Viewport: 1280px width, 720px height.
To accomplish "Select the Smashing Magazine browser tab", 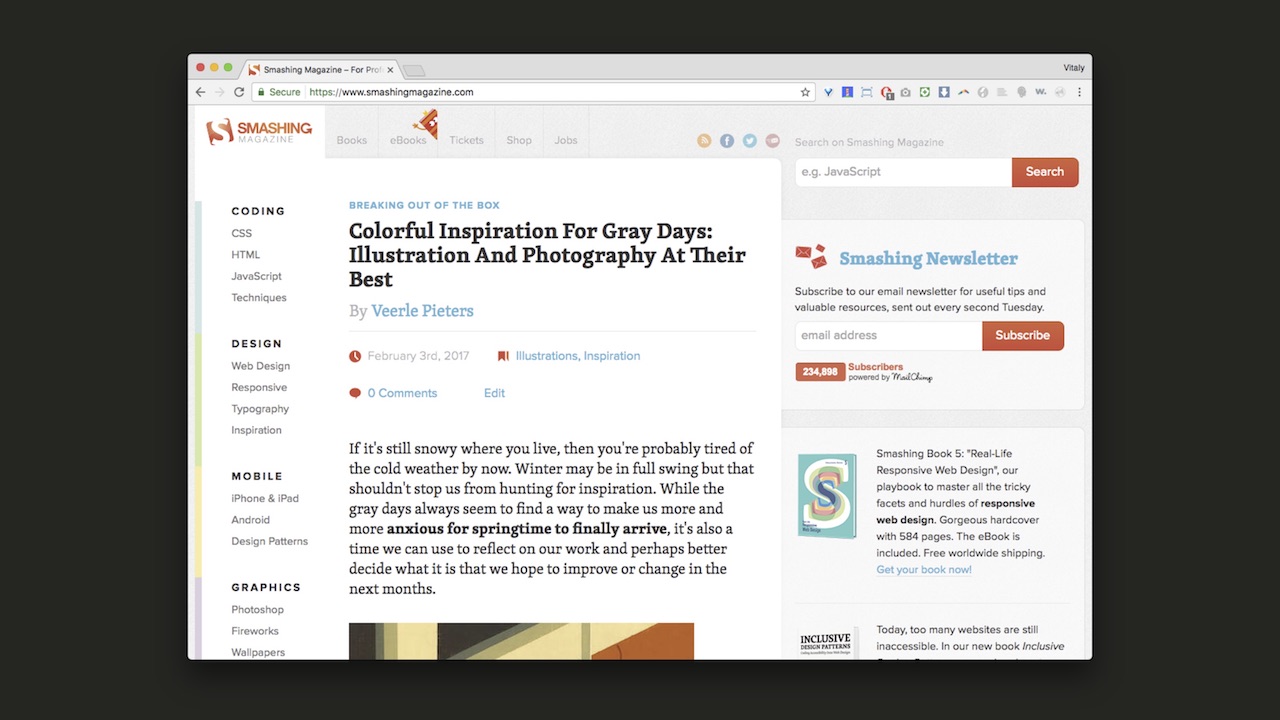I will pos(322,70).
